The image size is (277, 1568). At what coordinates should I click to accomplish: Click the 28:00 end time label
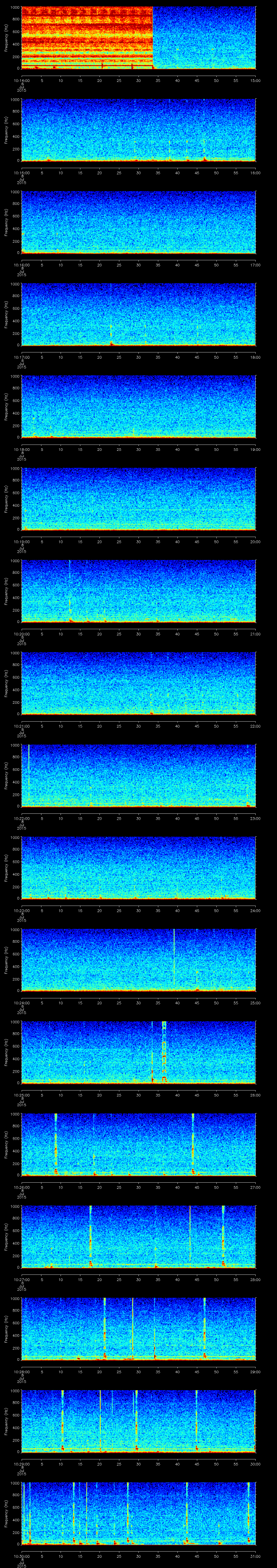[255, 1279]
